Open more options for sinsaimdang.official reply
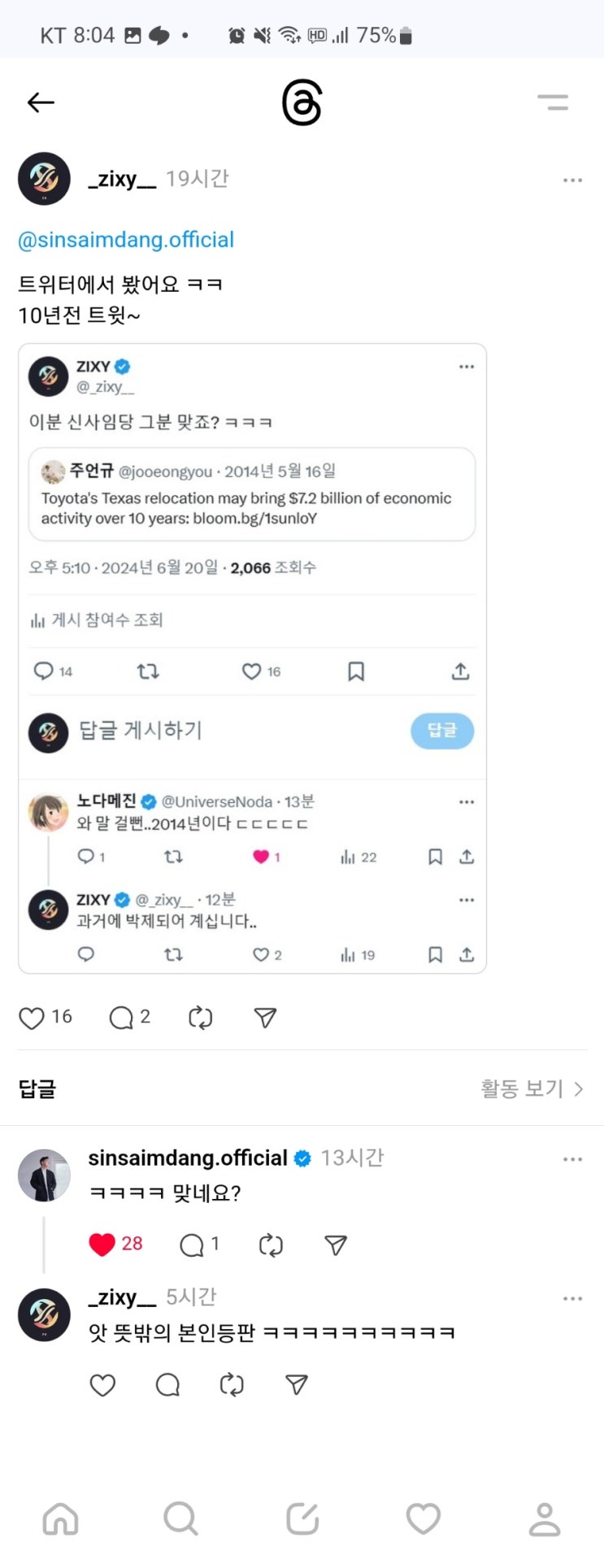 [572, 1159]
